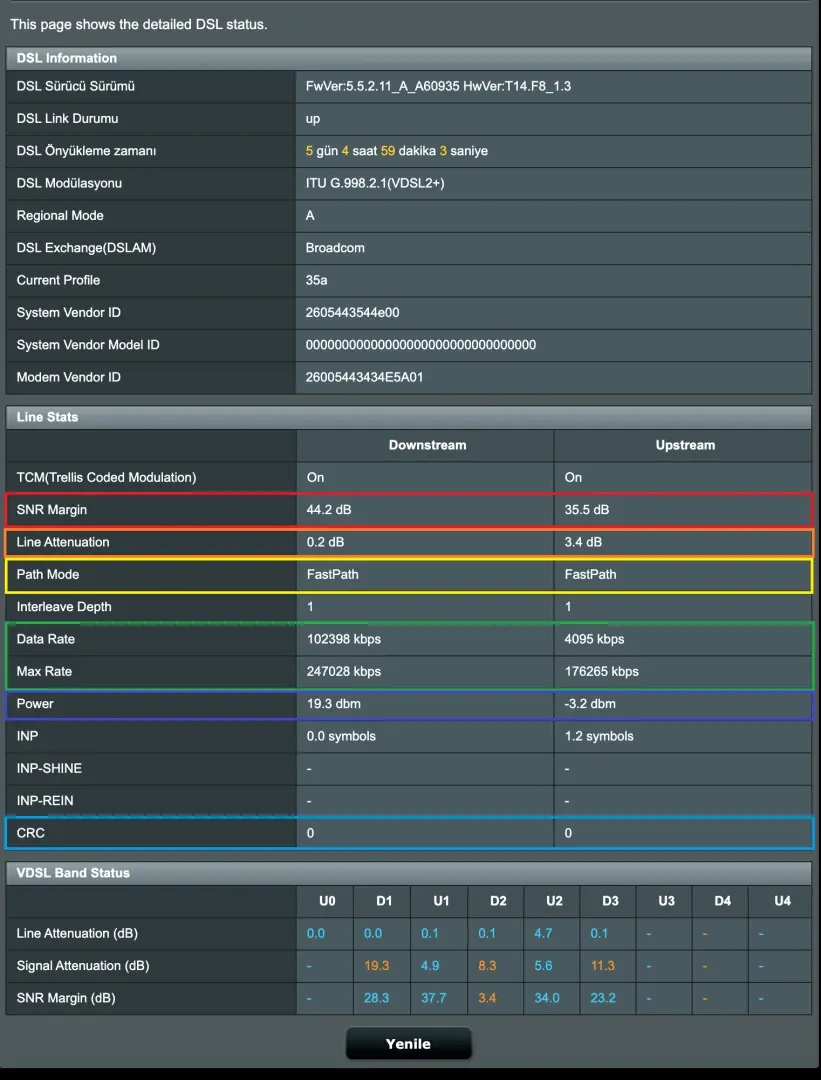Click upstream INP 1.2 symbols

click(599, 736)
